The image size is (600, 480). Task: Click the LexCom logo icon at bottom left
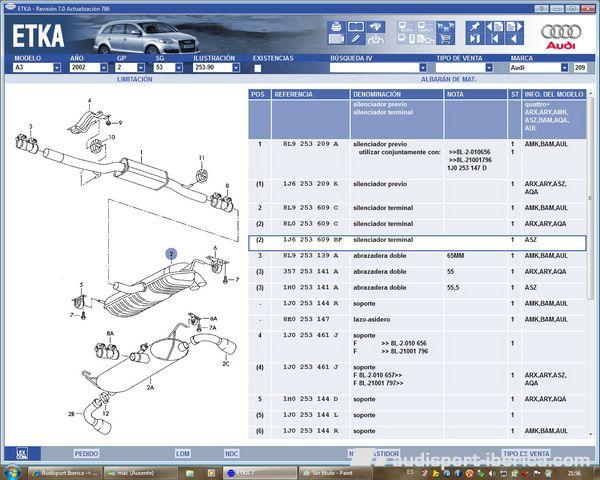22,454
